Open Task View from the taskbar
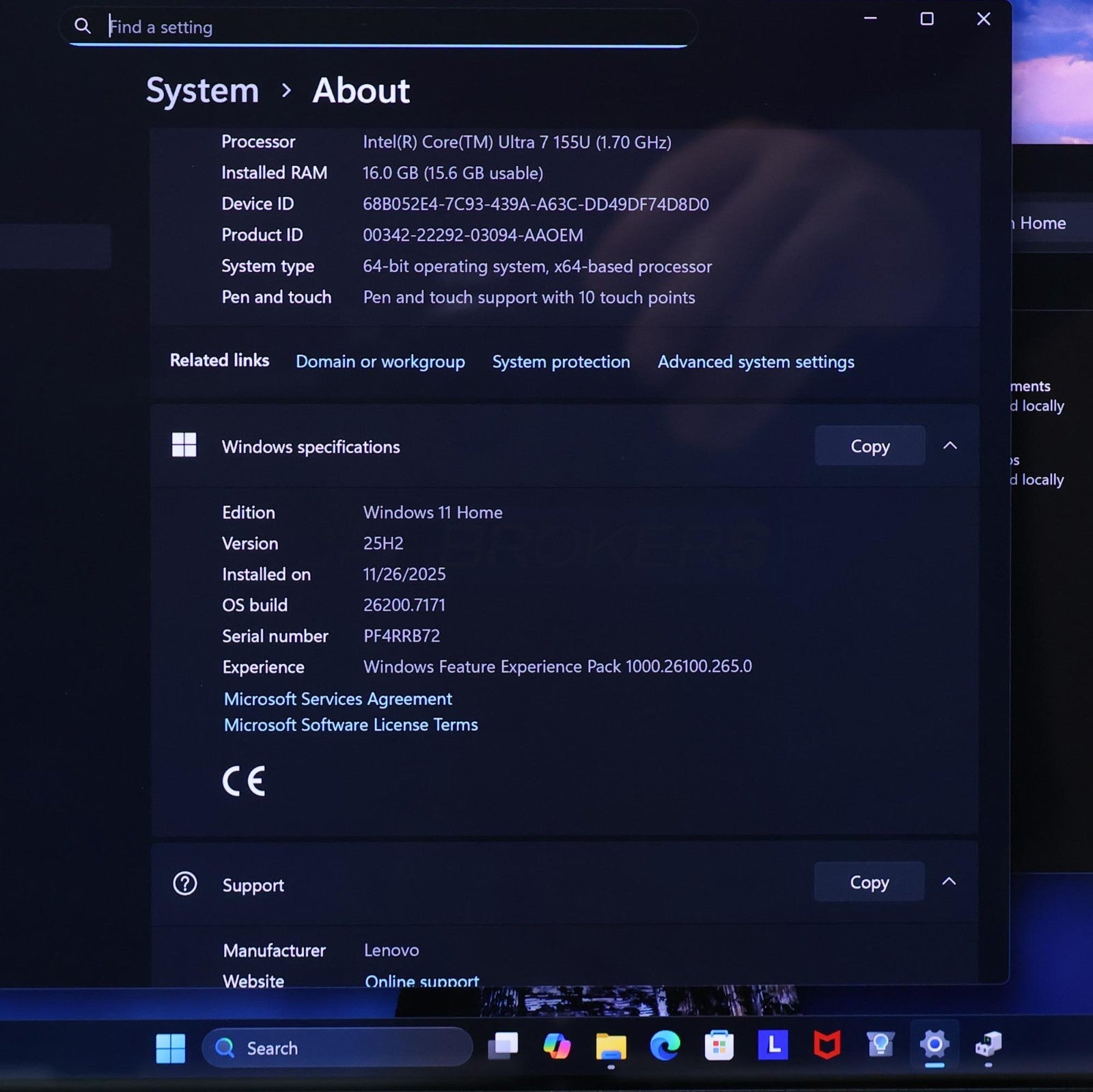This screenshot has width=1093, height=1092. pyautogui.click(x=503, y=1046)
